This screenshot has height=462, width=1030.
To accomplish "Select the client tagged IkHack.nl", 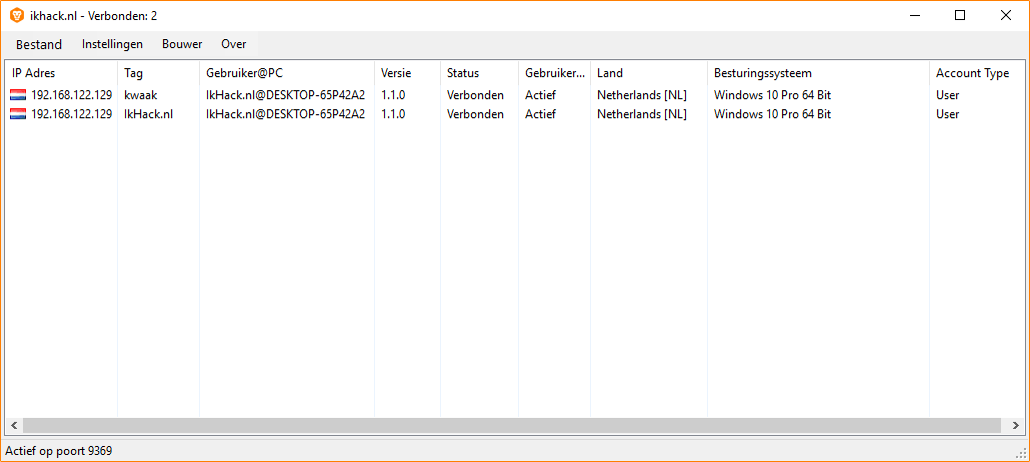I will click(x=148, y=114).
